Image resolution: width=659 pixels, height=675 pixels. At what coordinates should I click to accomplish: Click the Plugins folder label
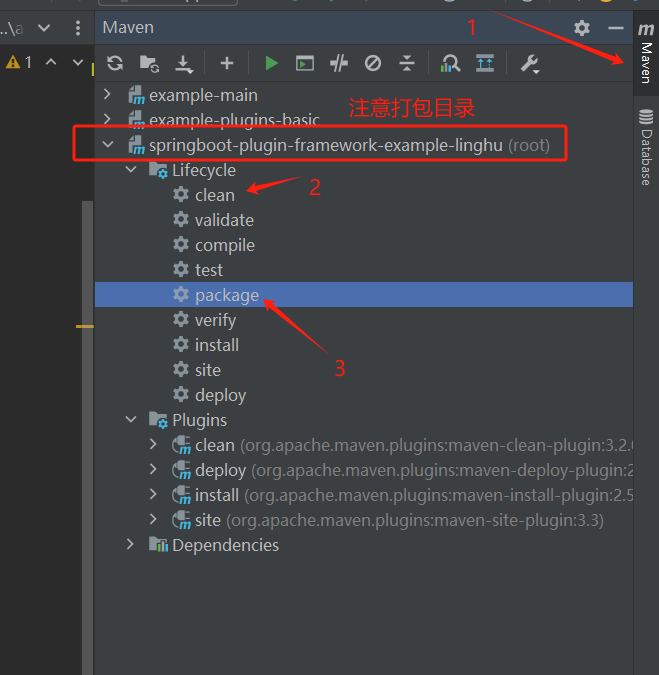pyautogui.click(x=199, y=420)
